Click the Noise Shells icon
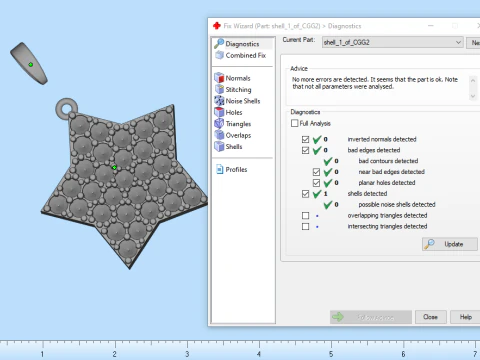Screen dimensions: 480x360 point(219,101)
